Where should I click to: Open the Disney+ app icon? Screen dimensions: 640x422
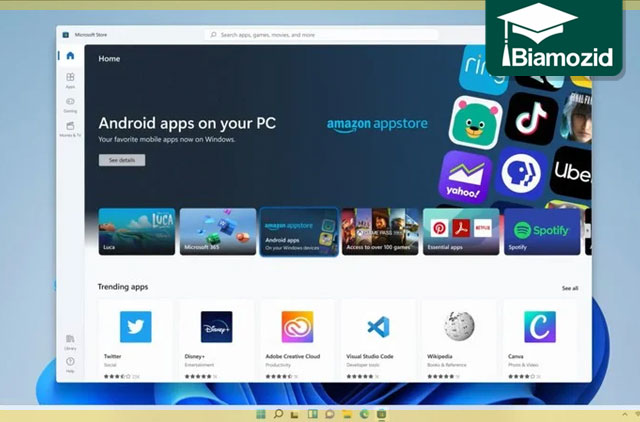[x=216, y=326]
